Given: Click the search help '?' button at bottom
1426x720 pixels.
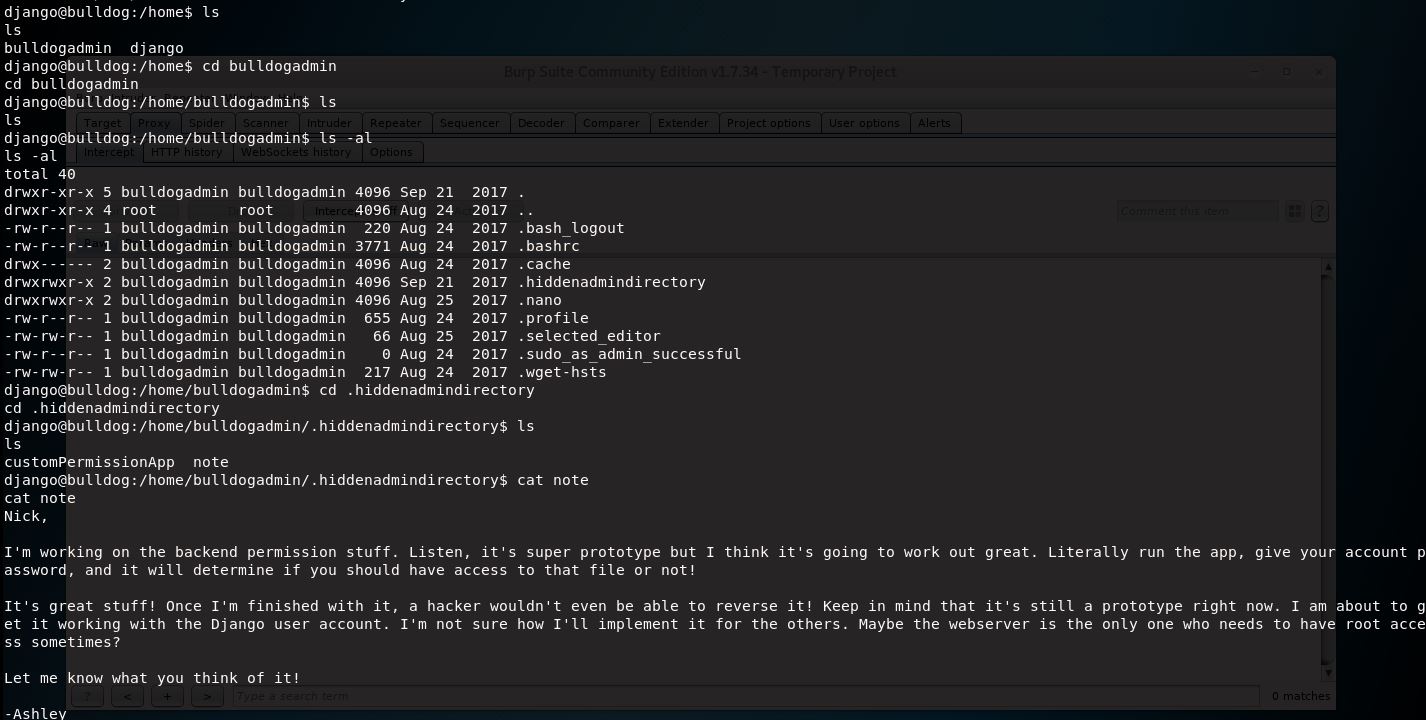Looking at the screenshot, I should click(x=87, y=696).
